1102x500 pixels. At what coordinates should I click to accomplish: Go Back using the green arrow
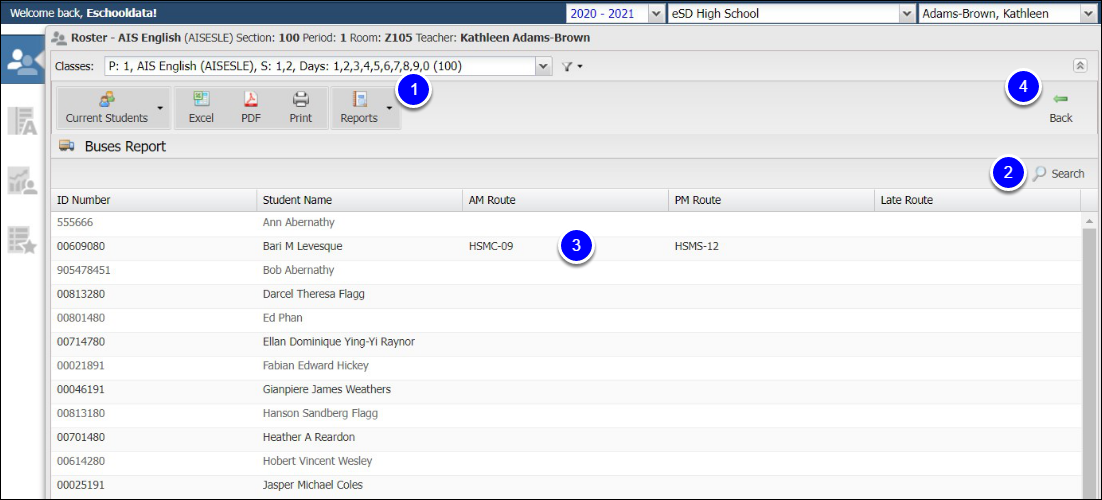[1061, 108]
